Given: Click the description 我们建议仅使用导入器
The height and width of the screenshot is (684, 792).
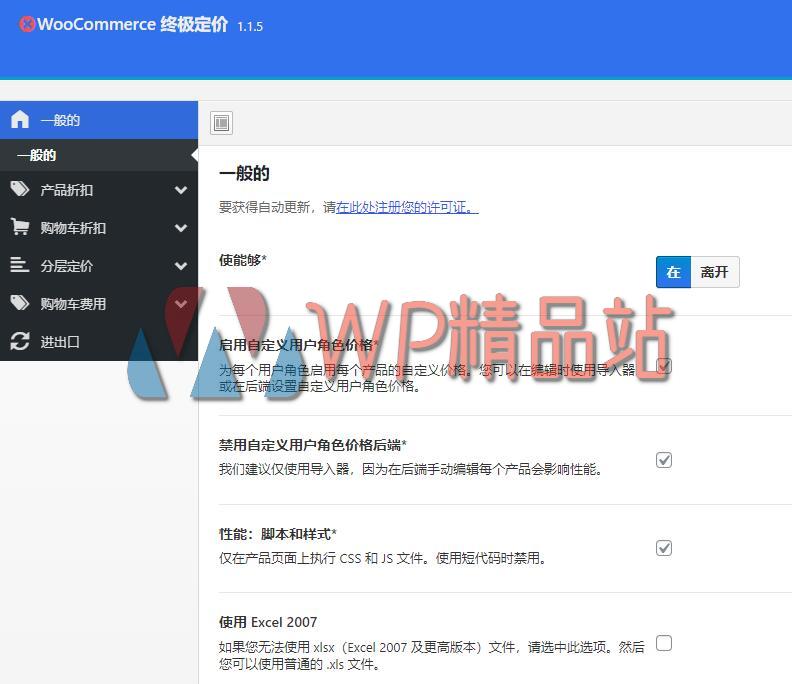Looking at the screenshot, I should [x=411, y=469].
